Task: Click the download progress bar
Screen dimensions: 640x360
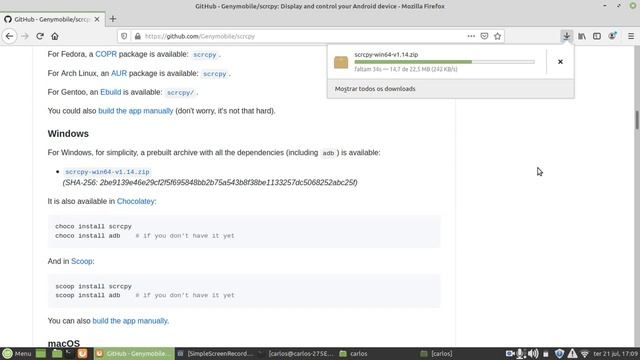Action: pyautogui.click(x=444, y=62)
